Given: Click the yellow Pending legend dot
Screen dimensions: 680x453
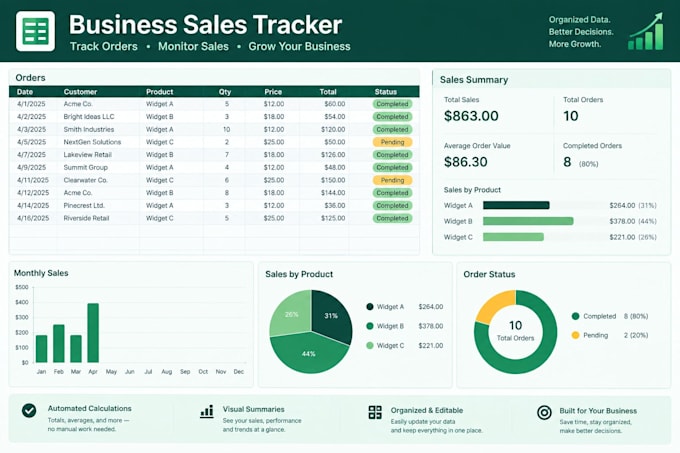Looking at the screenshot, I should [575, 335].
